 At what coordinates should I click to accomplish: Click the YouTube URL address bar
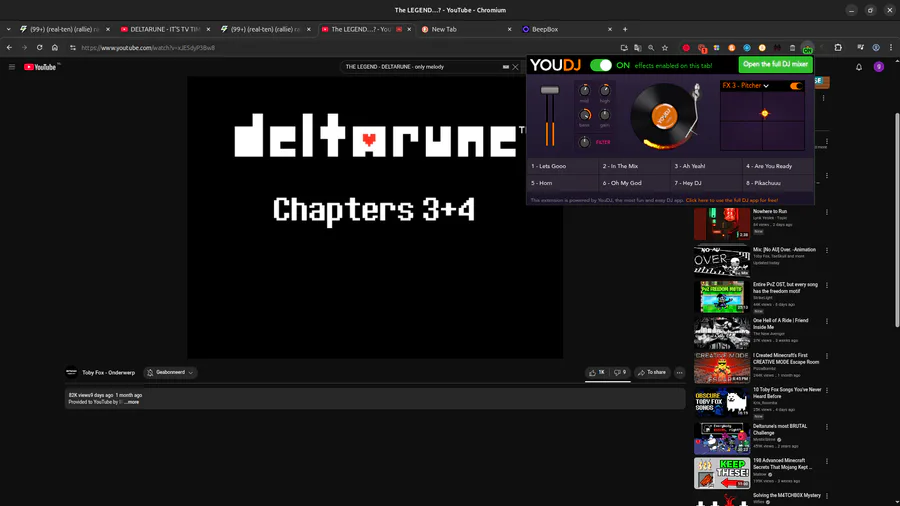[x=344, y=48]
